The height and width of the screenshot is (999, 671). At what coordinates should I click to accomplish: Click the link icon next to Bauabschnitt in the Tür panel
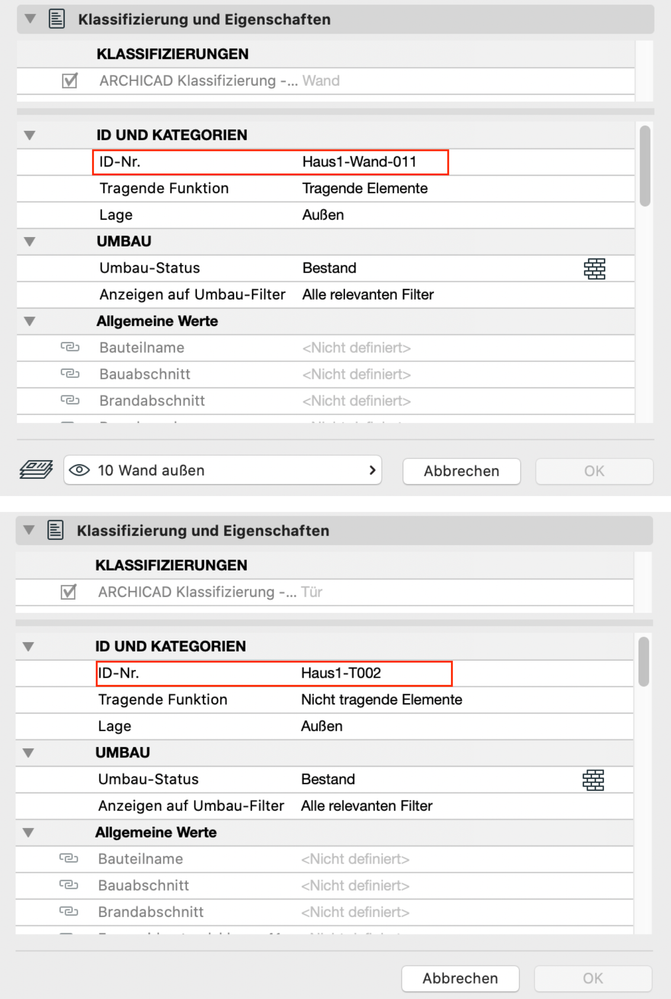click(68, 885)
